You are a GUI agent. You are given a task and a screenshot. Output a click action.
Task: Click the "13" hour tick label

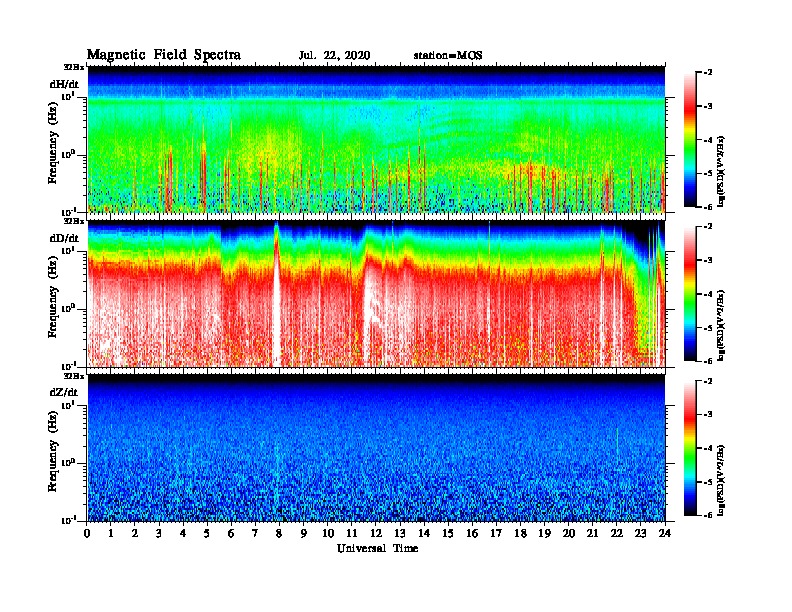(400, 534)
